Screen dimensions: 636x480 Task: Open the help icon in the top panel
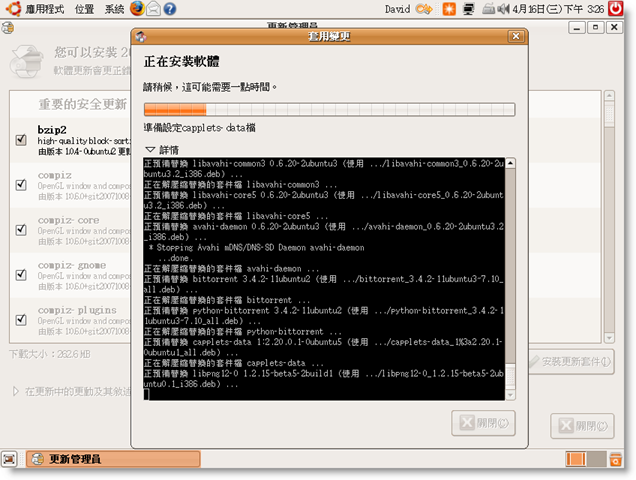170,9
